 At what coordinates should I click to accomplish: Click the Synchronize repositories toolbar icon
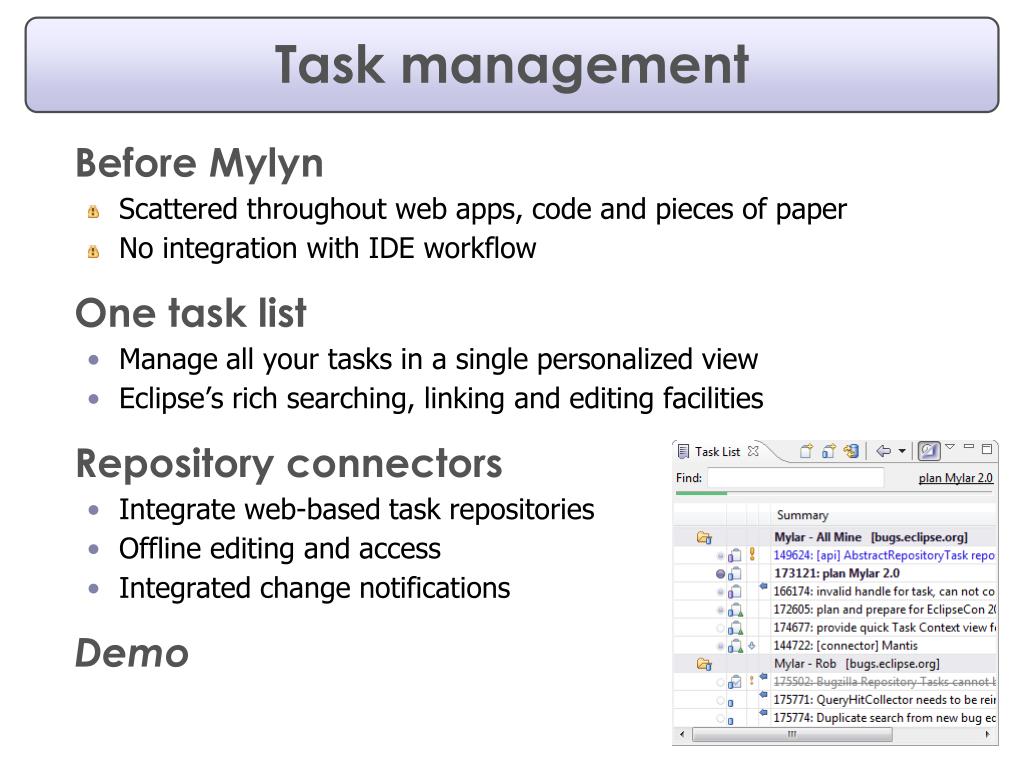click(x=851, y=451)
